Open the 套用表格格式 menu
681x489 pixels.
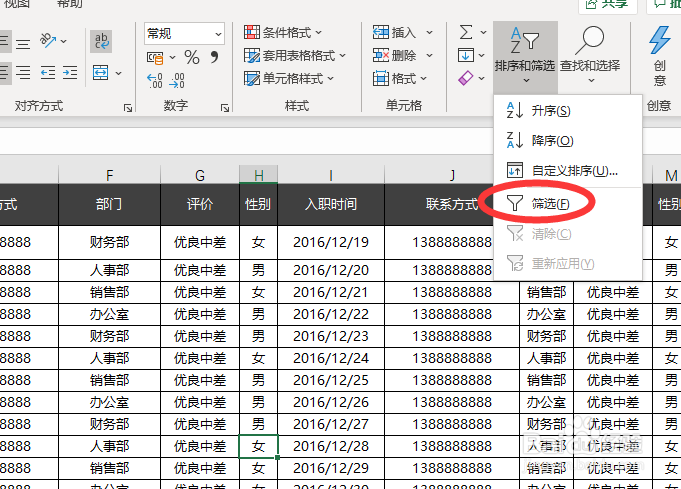point(295,56)
